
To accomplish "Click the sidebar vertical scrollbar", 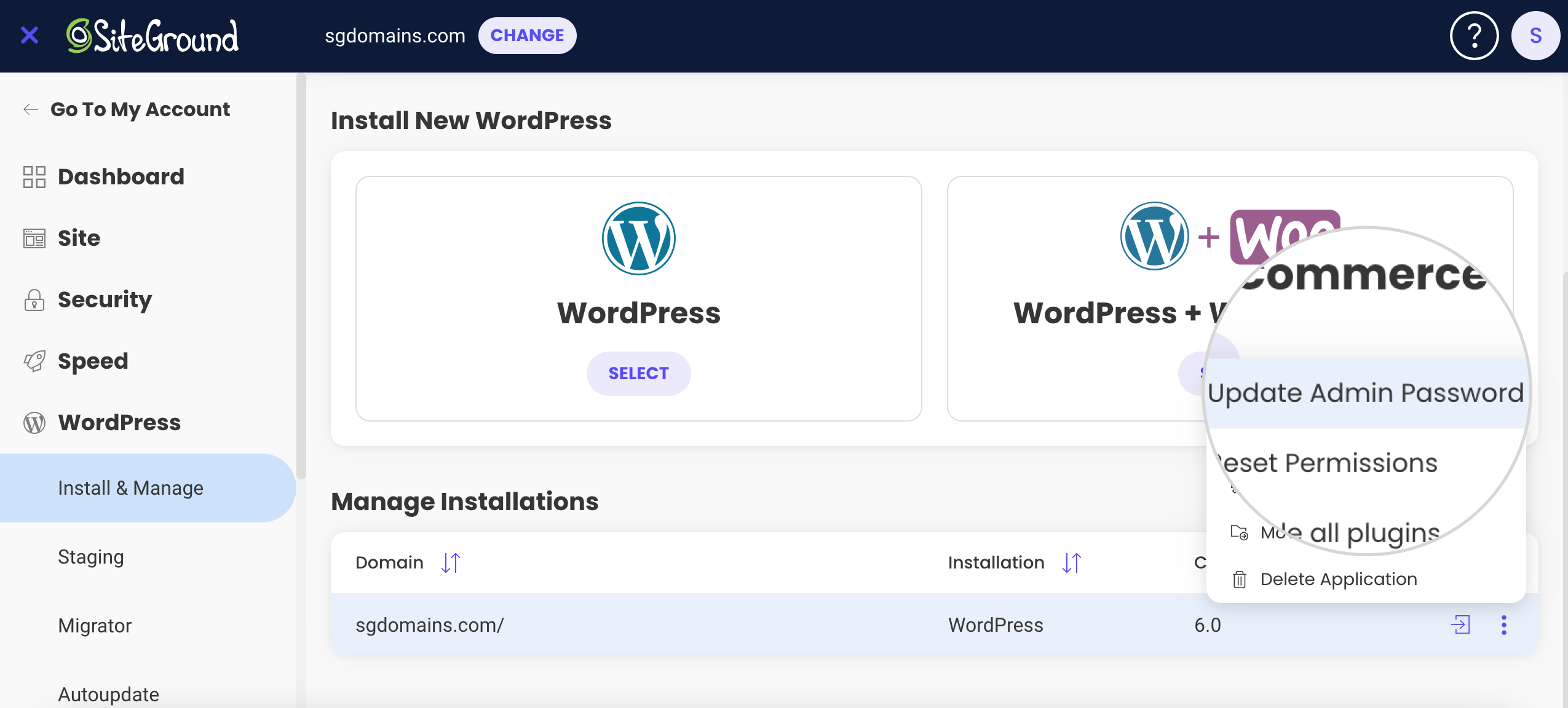I will tap(301, 277).
